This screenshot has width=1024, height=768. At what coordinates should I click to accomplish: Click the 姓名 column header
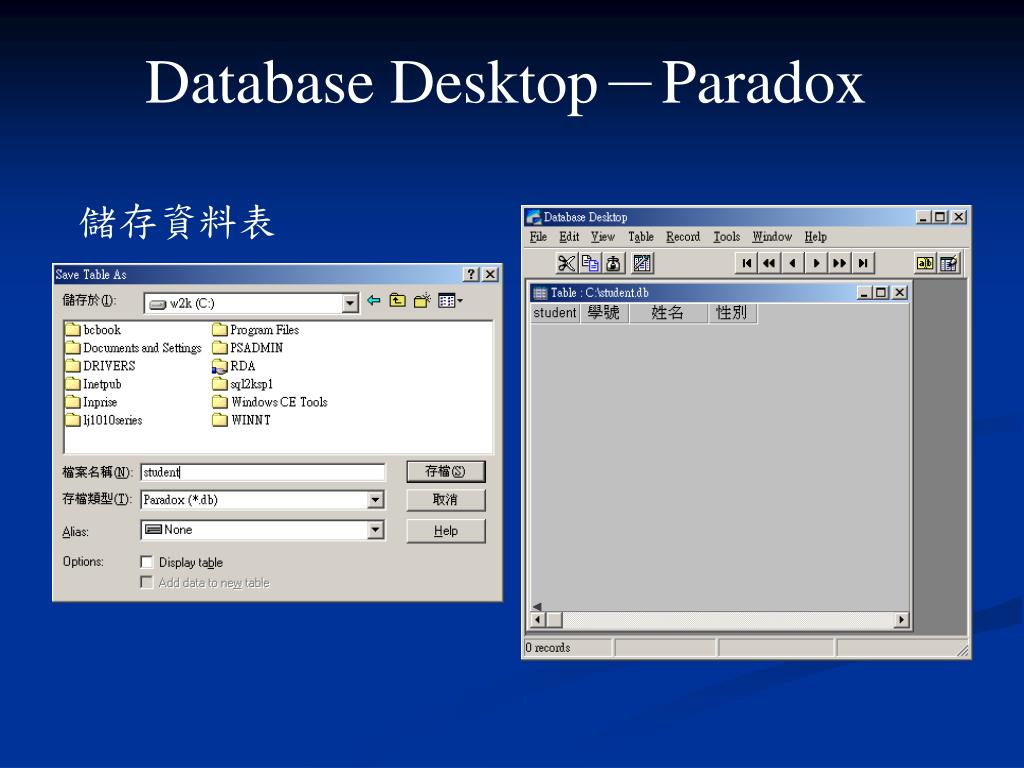click(x=668, y=313)
